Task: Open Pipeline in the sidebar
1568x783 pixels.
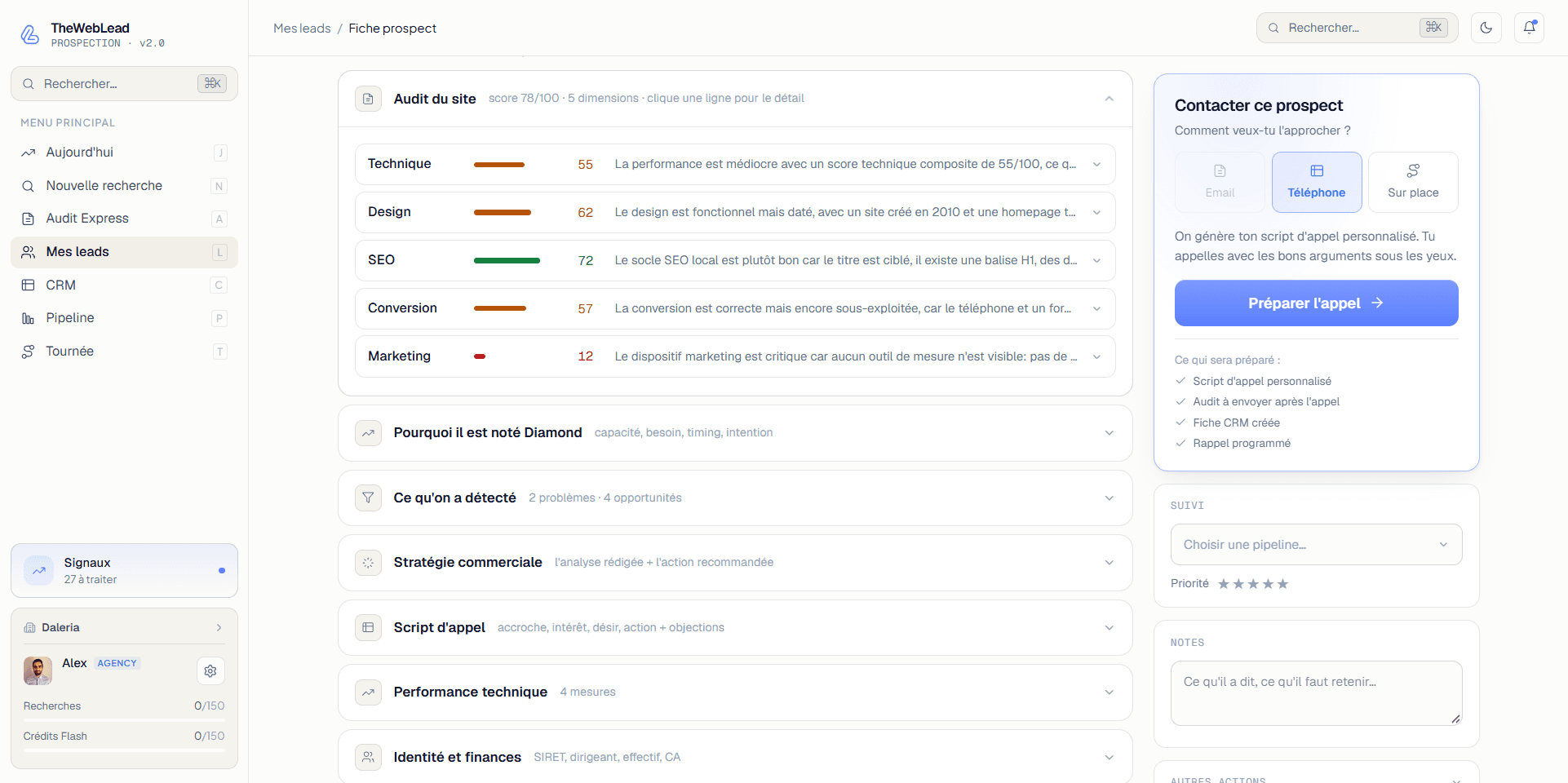Action: (124, 318)
